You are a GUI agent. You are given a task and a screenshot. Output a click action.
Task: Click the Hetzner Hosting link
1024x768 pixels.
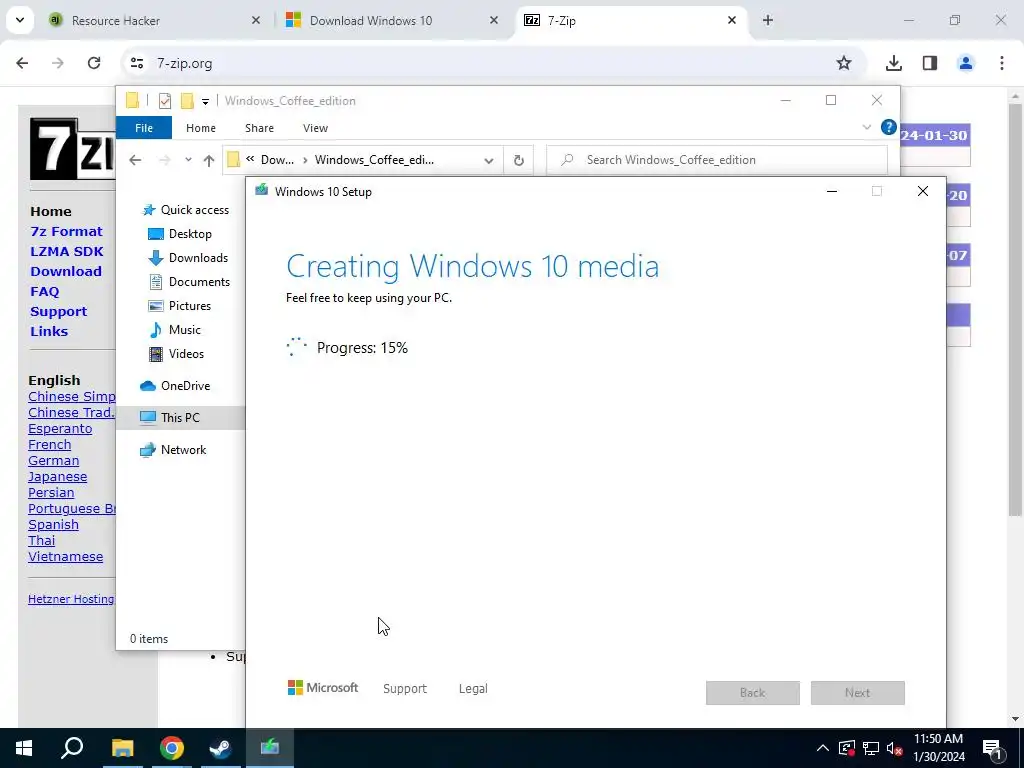tap(71, 599)
